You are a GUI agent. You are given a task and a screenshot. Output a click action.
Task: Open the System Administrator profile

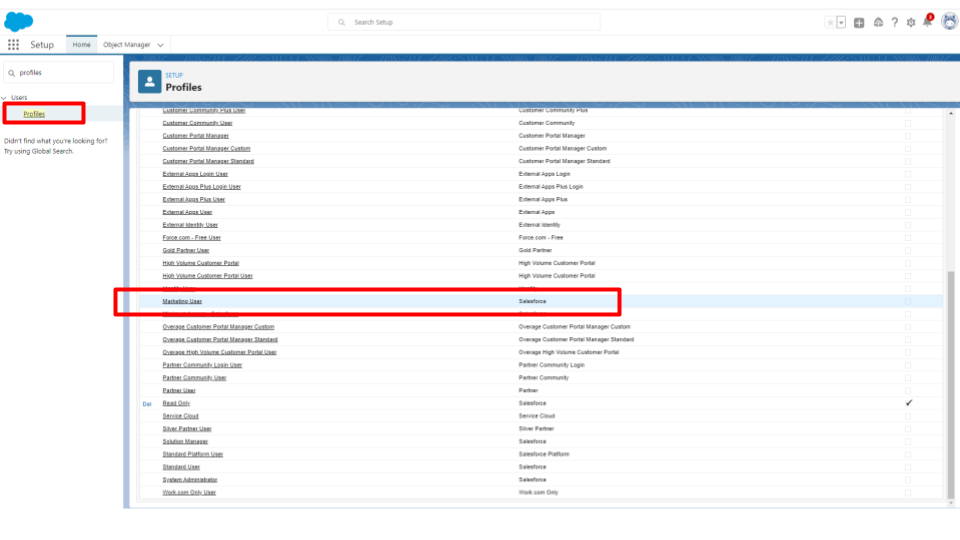tap(190, 480)
